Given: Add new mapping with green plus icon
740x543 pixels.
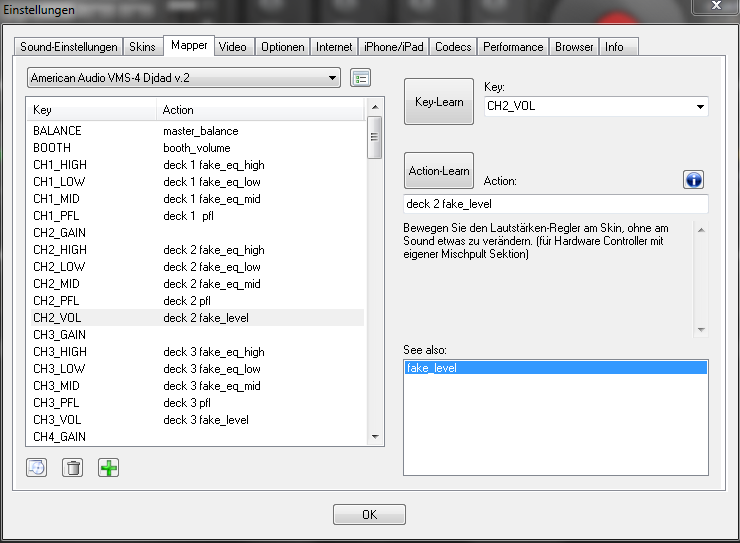Looking at the screenshot, I should click(x=109, y=468).
